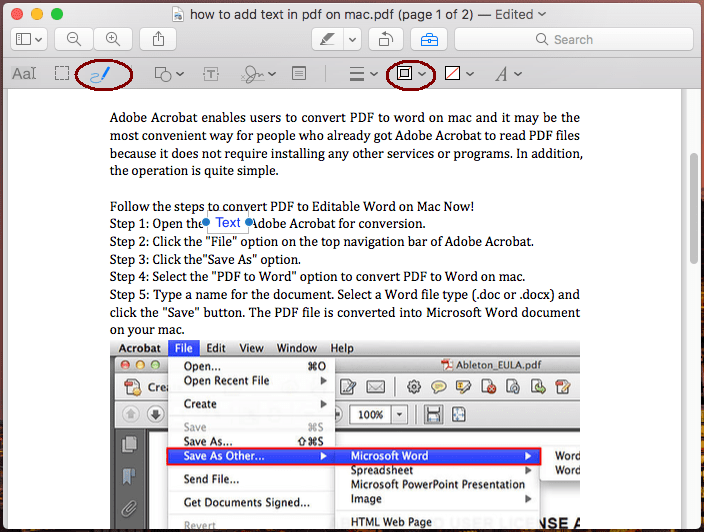This screenshot has height=532, width=704.
Task: Rotate the page with rotate button
Action: pyautogui.click(x=386, y=40)
